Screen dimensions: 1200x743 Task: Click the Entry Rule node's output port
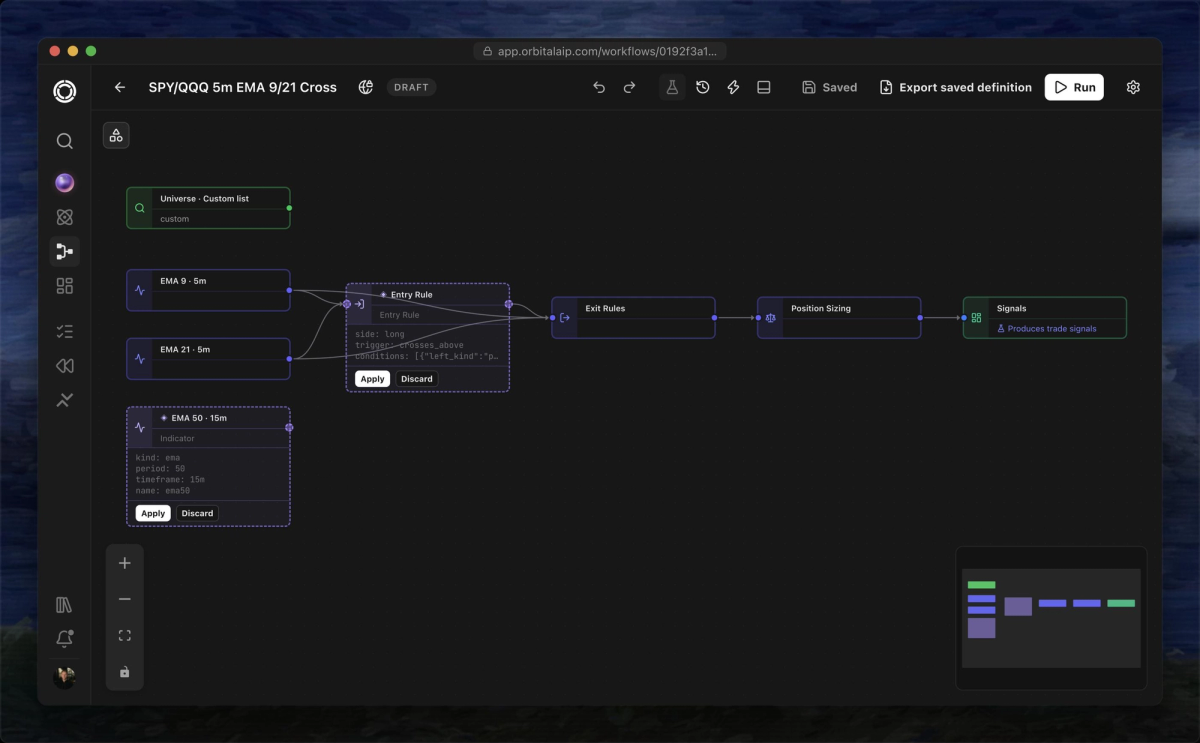coord(509,304)
